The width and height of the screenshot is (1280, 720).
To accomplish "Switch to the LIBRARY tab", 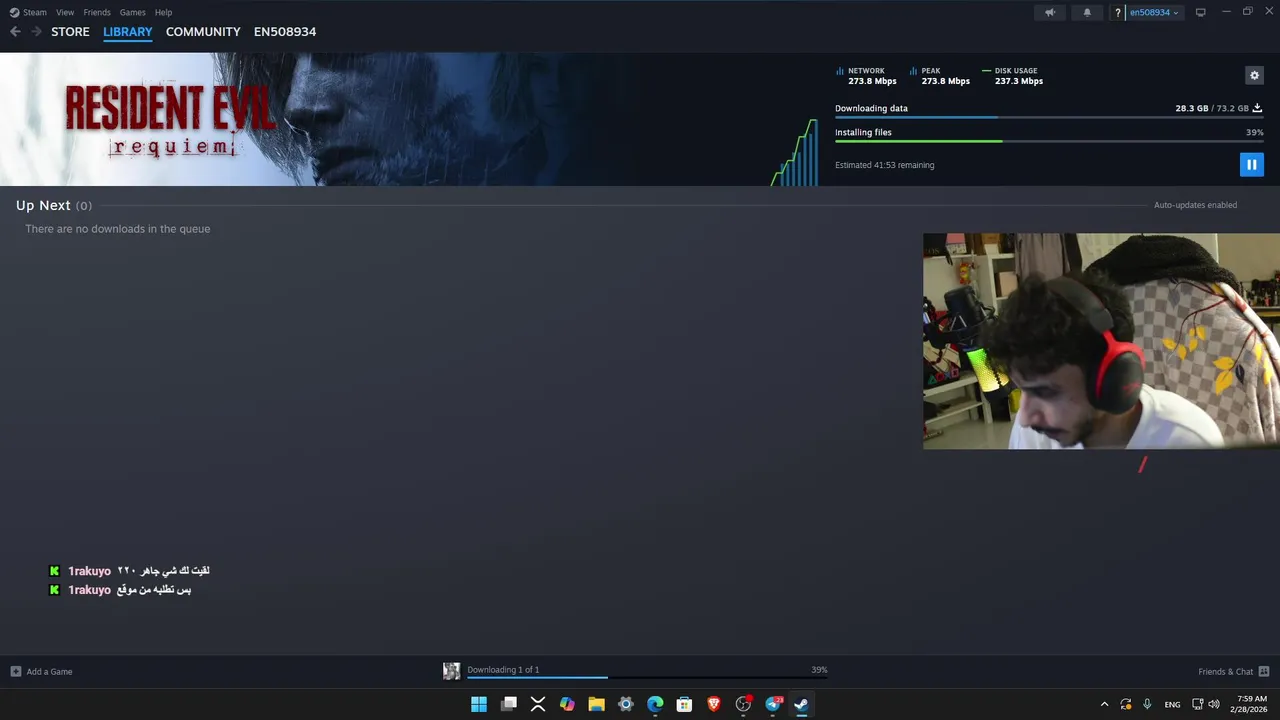I will [x=128, y=32].
